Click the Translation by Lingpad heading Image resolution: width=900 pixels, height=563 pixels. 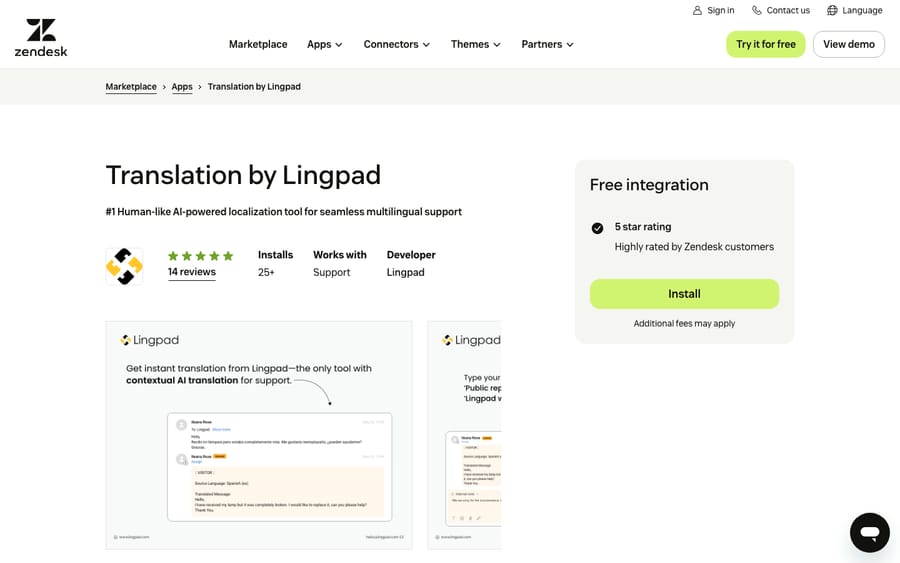243,175
